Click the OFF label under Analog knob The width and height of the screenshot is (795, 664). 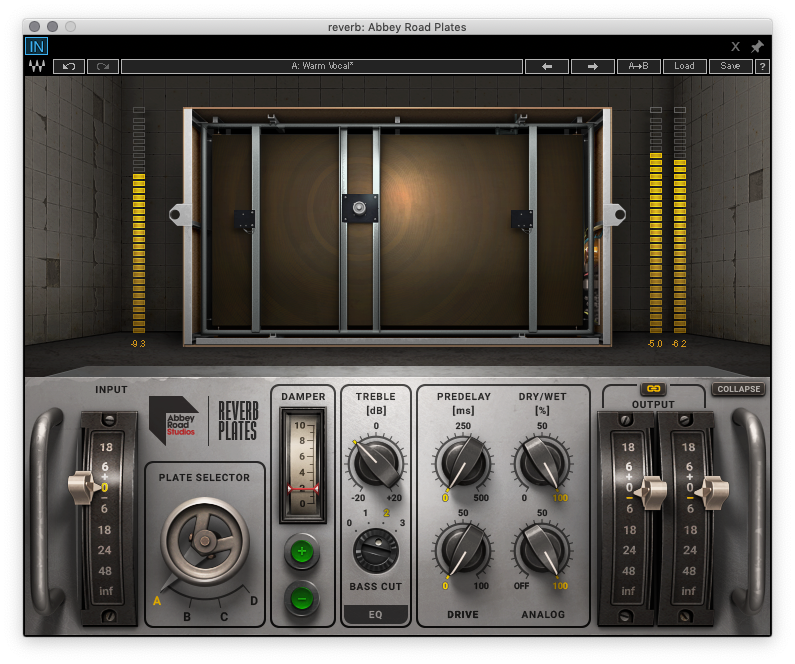tap(521, 586)
